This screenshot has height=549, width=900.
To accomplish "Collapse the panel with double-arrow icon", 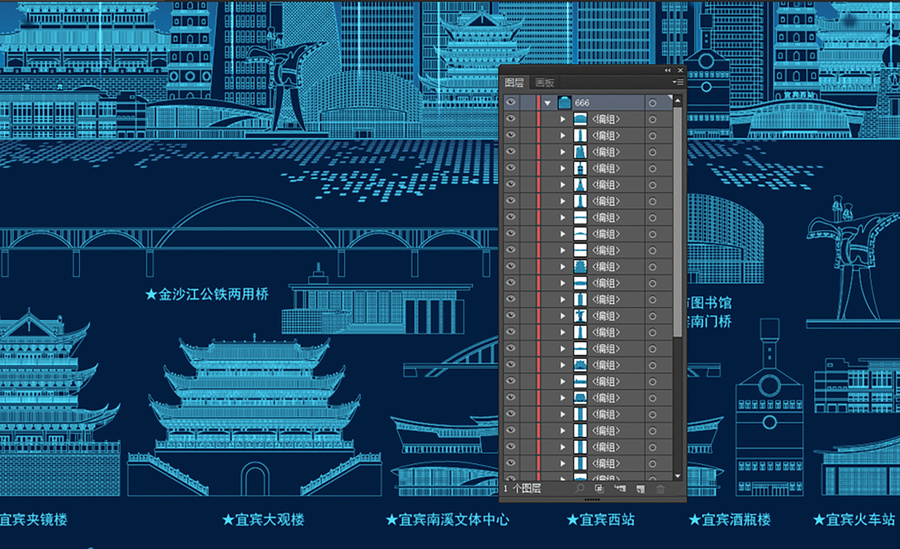I will pyautogui.click(x=668, y=70).
